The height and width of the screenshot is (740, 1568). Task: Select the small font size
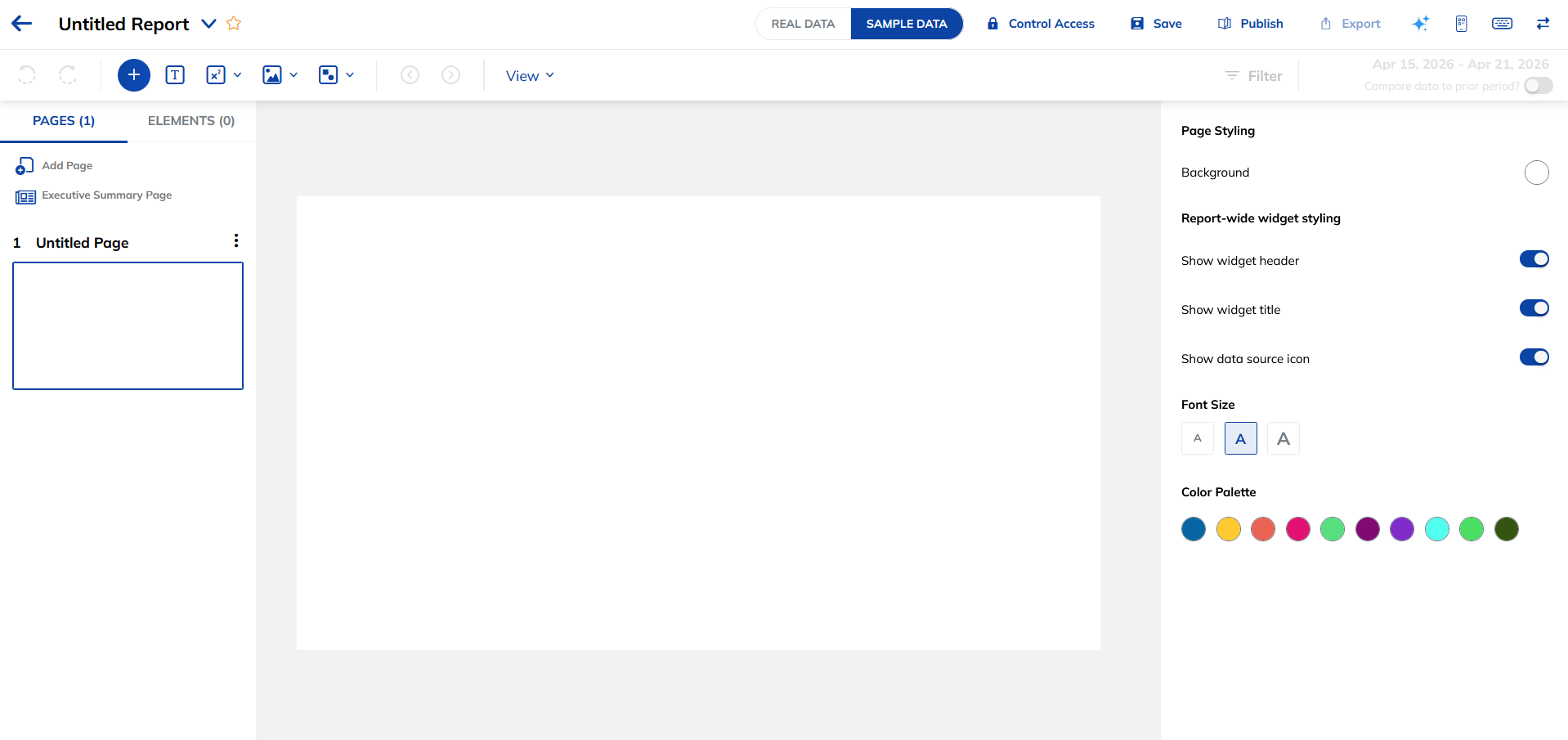(x=1198, y=438)
